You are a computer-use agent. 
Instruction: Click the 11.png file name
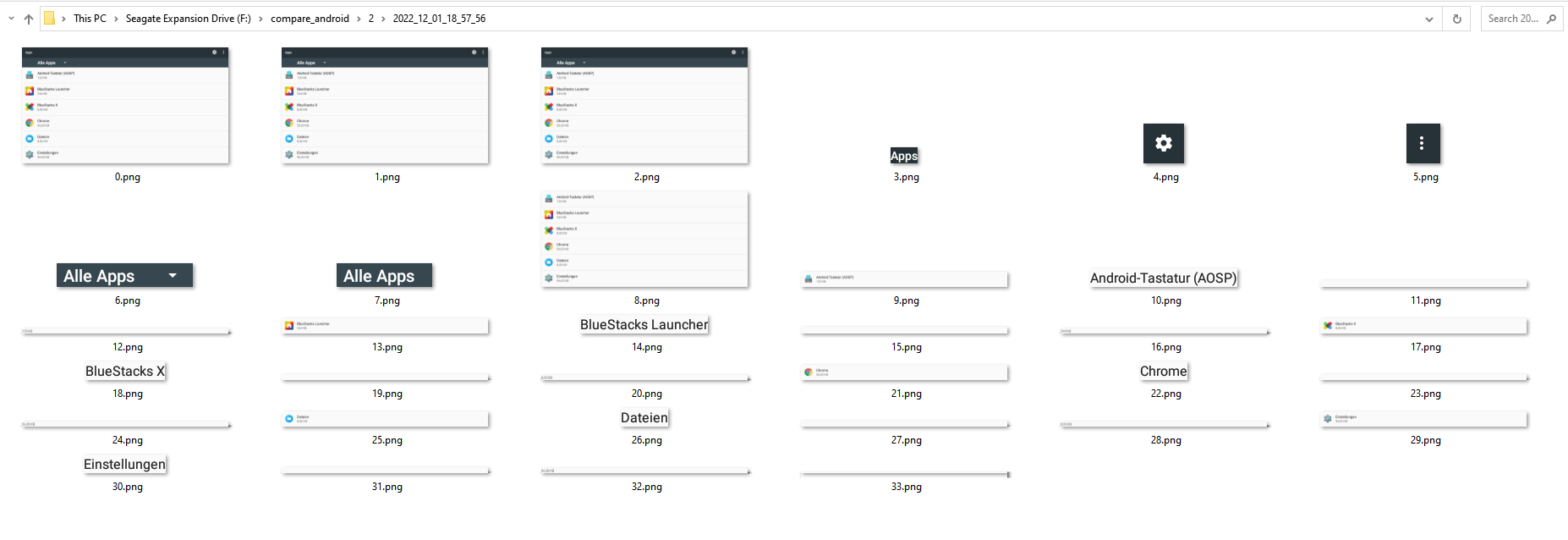[x=1426, y=300]
